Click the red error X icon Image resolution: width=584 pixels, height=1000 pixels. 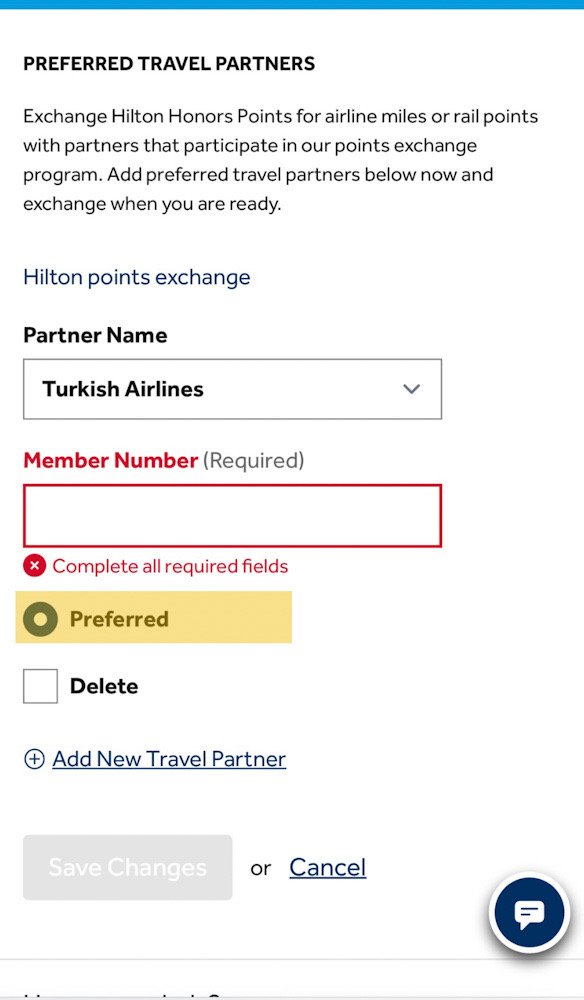[34, 566]
